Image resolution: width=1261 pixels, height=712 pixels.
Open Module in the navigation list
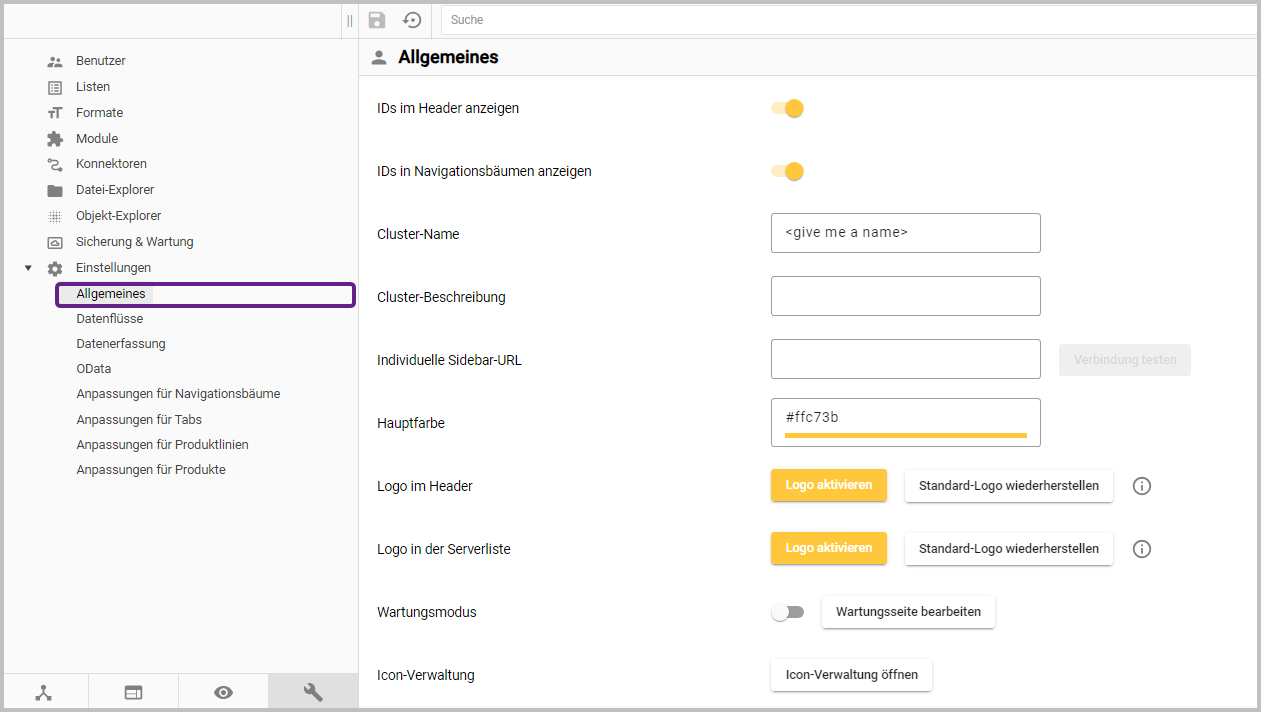pyautogui.click(x=97, y=139)
